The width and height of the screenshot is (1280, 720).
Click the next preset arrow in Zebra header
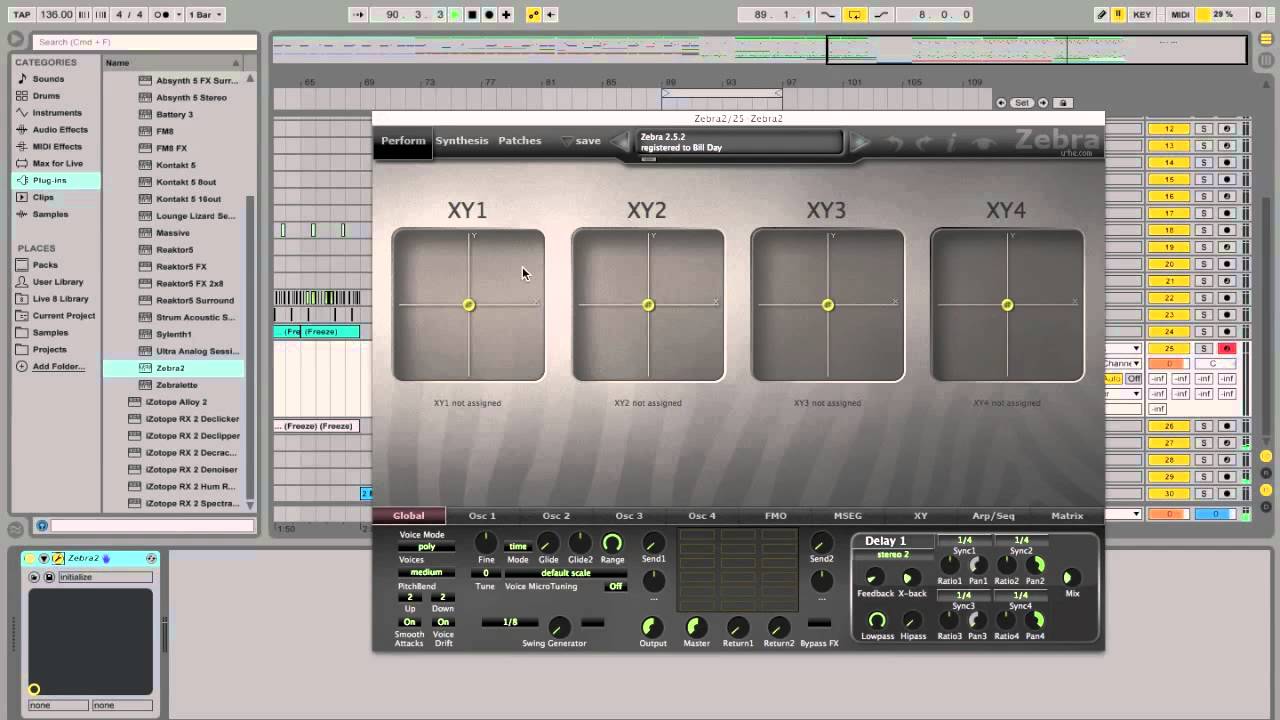[x=859, y=143]
